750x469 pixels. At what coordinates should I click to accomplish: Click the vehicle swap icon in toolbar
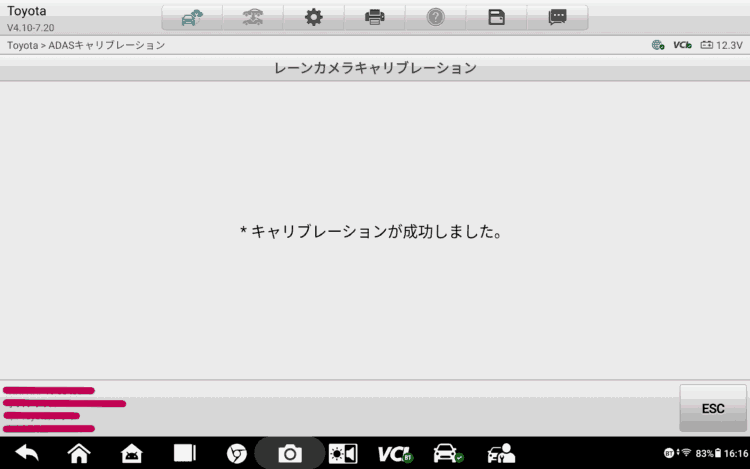[253, 17]
